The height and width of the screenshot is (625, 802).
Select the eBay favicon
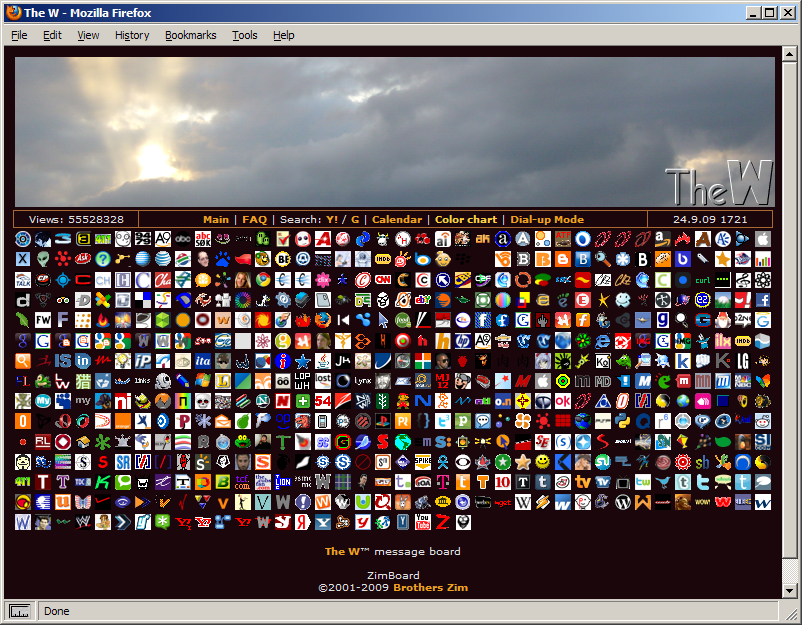pos(422,300)
